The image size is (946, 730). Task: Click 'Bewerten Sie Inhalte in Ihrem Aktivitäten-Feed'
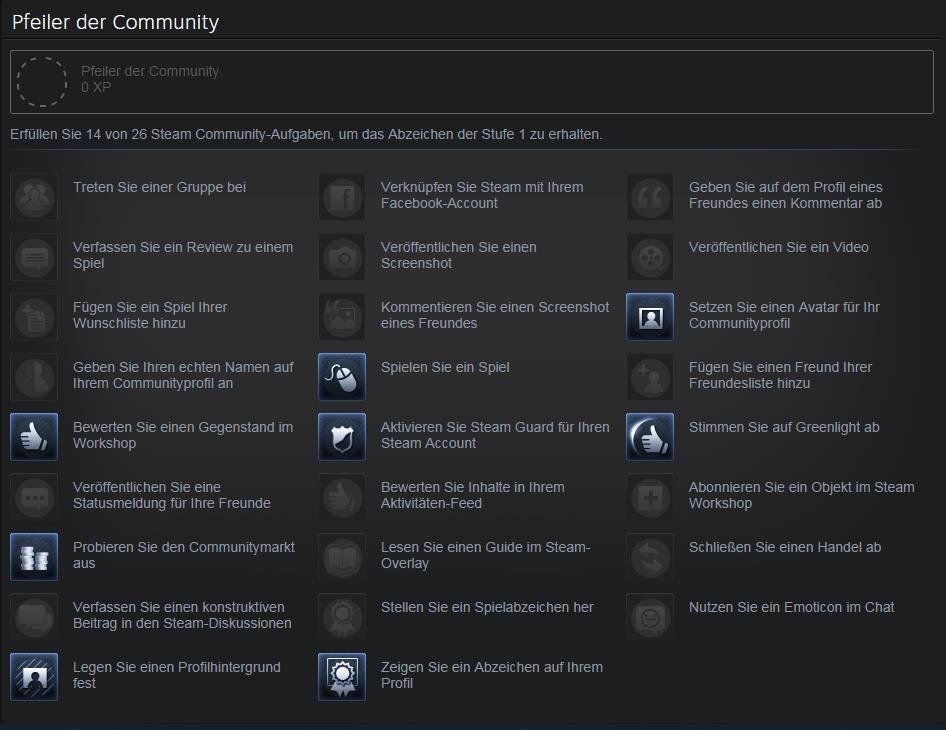pos(473,495)
